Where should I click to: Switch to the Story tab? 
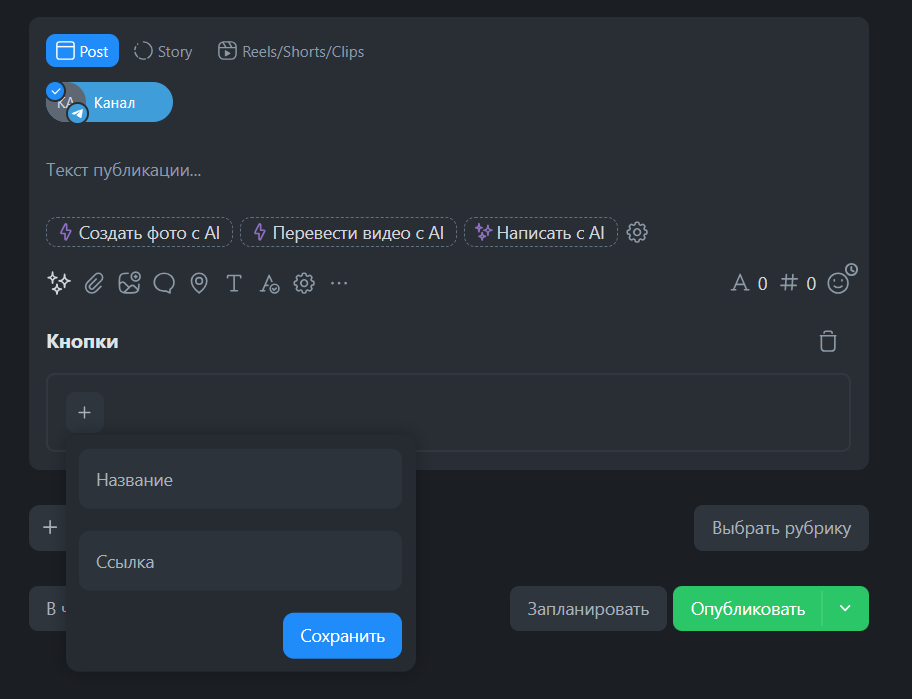(163, 51)
